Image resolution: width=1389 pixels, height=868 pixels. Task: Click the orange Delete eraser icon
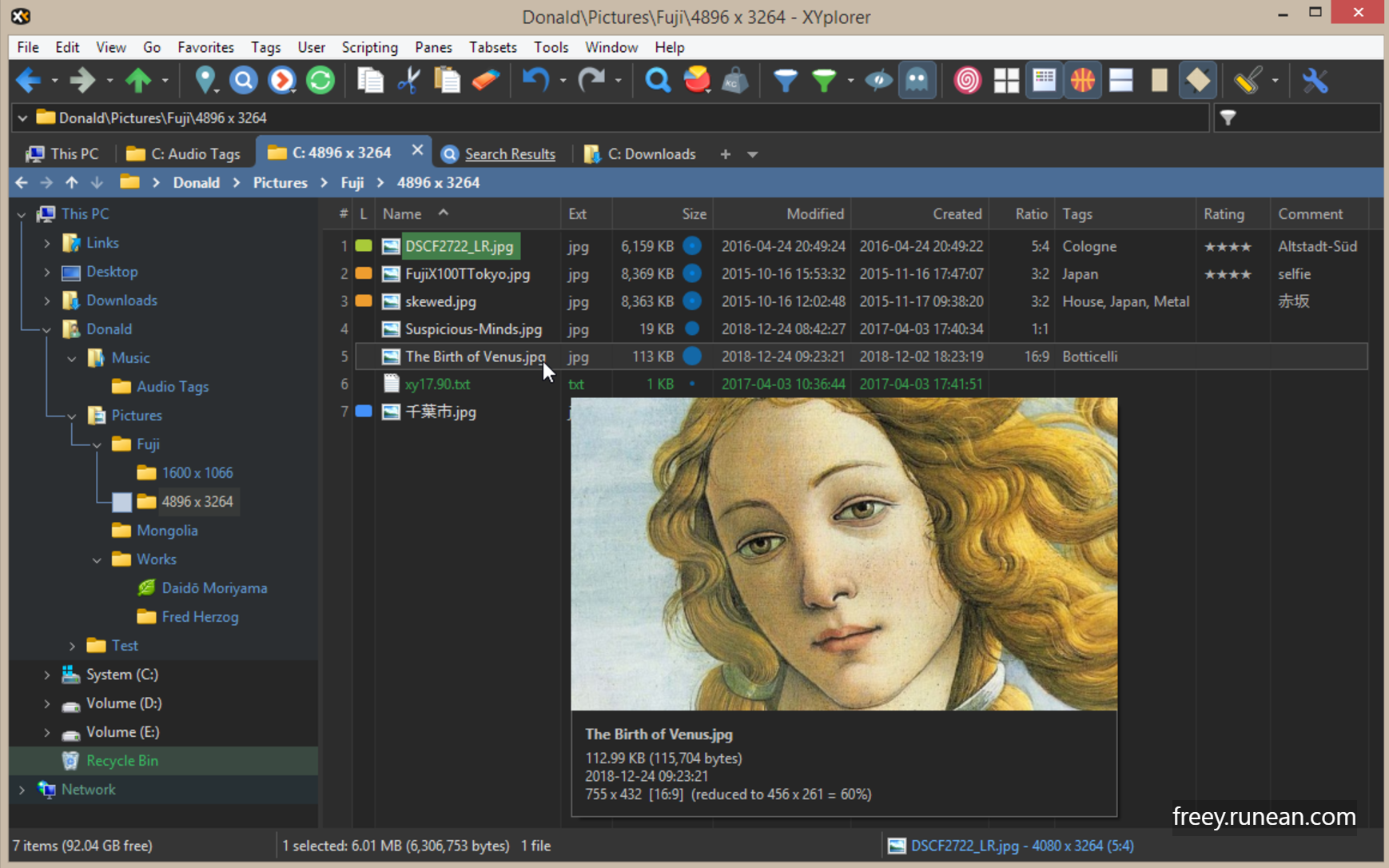(486, 80)
